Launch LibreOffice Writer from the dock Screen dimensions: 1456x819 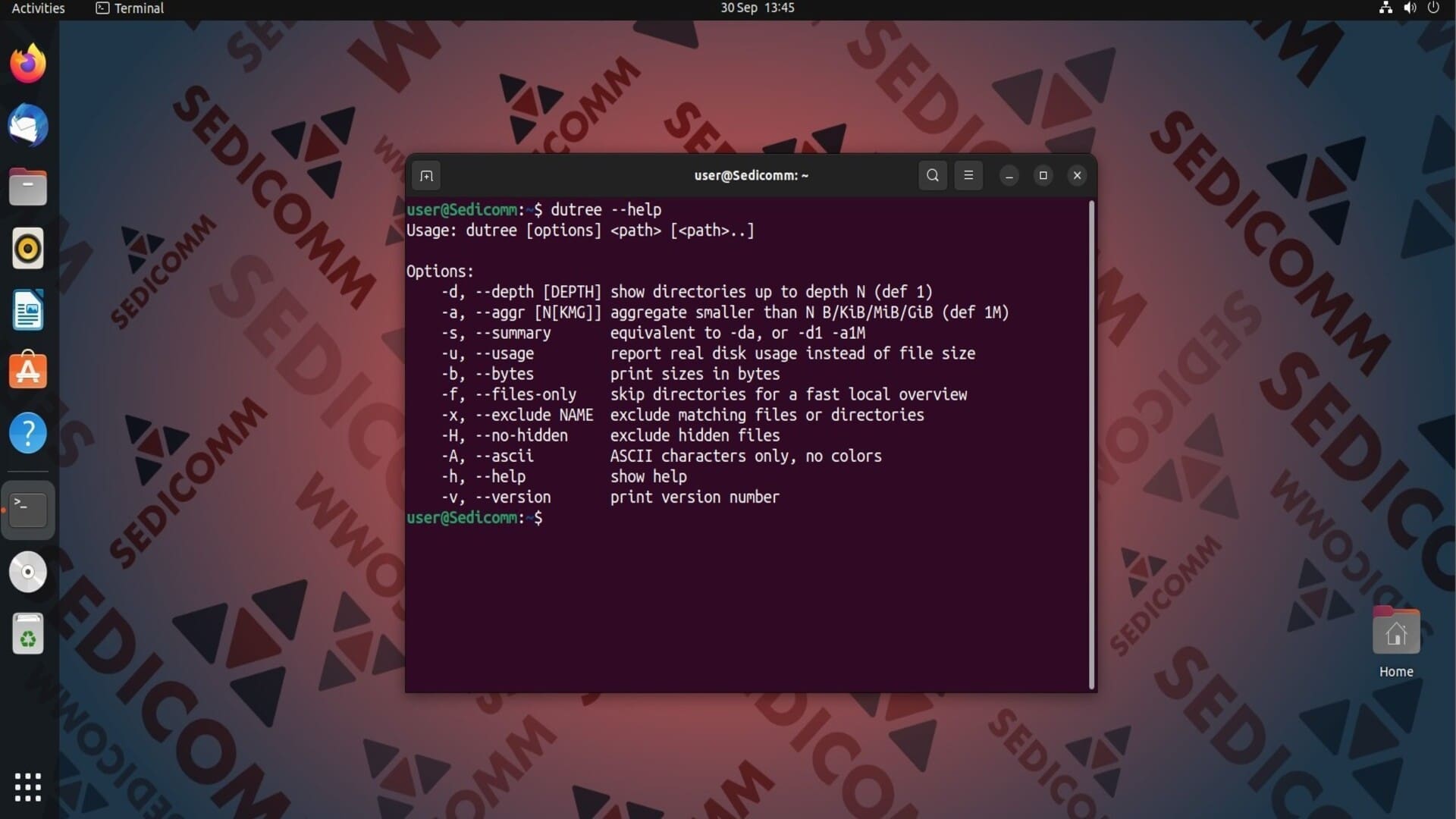click(28, 310)
